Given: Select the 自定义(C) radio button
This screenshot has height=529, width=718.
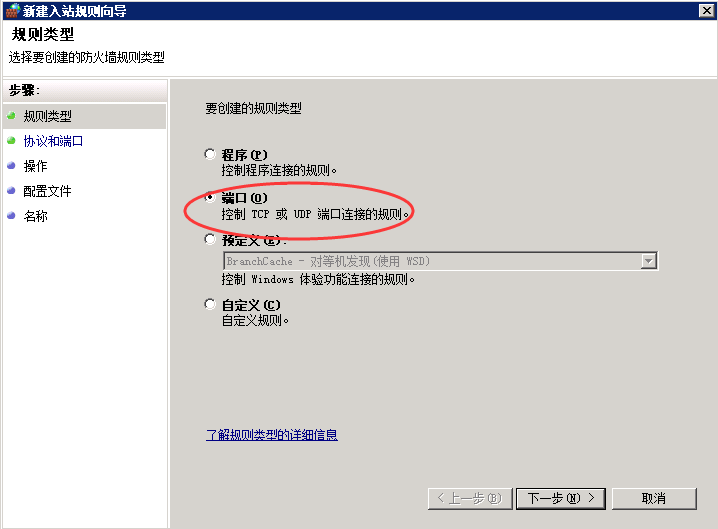Looking at the screenshot, I should click(x=210, y=304).
